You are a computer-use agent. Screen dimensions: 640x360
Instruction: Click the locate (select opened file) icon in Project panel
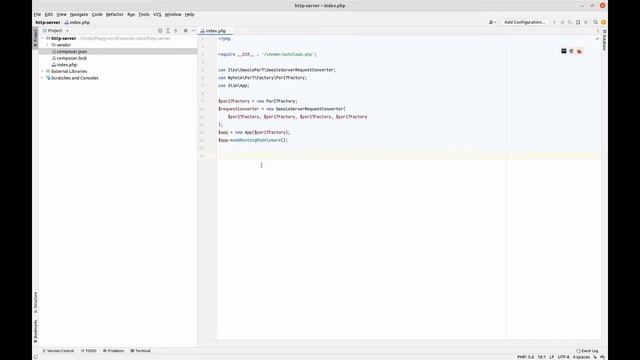tap(160, 31)
